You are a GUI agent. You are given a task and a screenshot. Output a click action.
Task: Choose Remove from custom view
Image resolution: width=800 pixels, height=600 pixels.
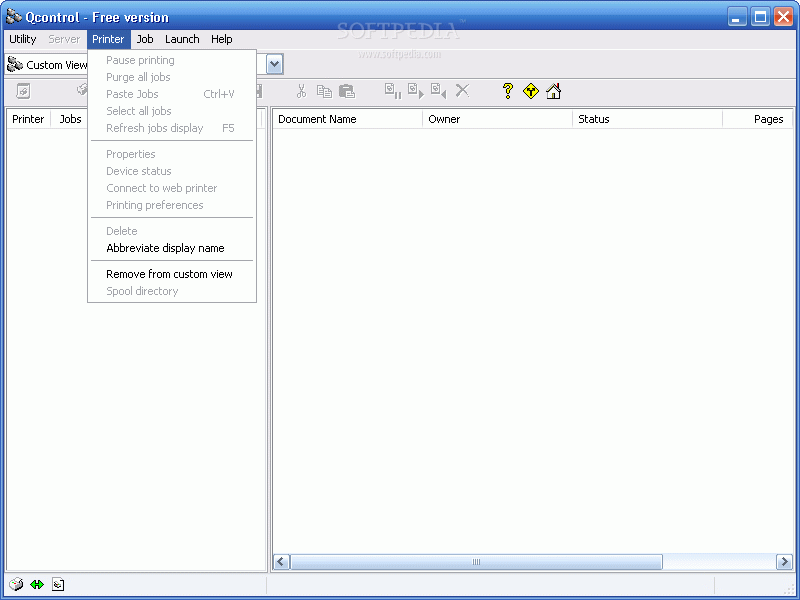172,274
